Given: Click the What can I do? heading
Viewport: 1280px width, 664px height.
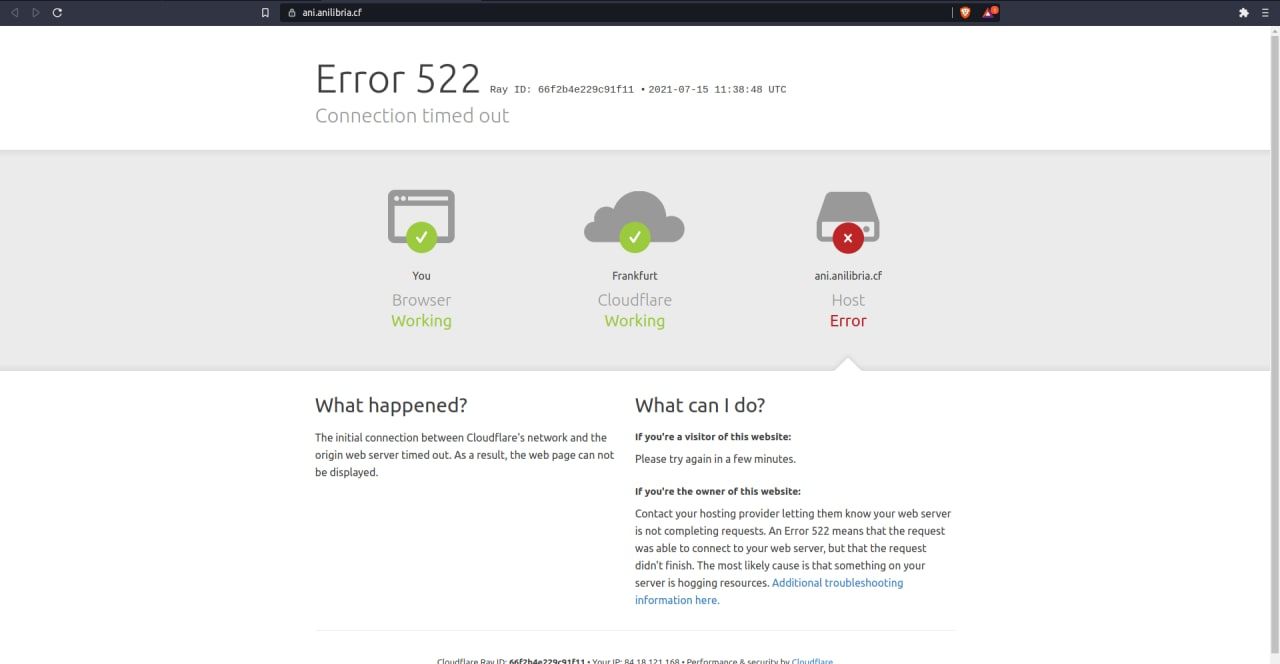Looking at the screenshot, I should (x=700, y=405).
